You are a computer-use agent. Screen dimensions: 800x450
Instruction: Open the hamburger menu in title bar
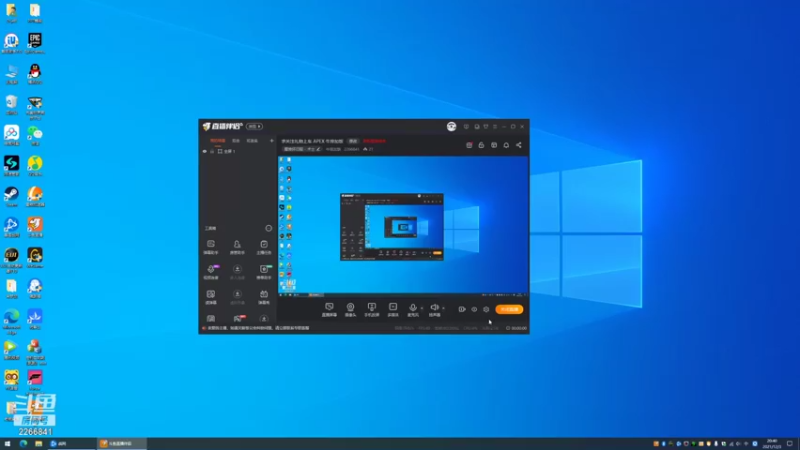tap(495, 127)
